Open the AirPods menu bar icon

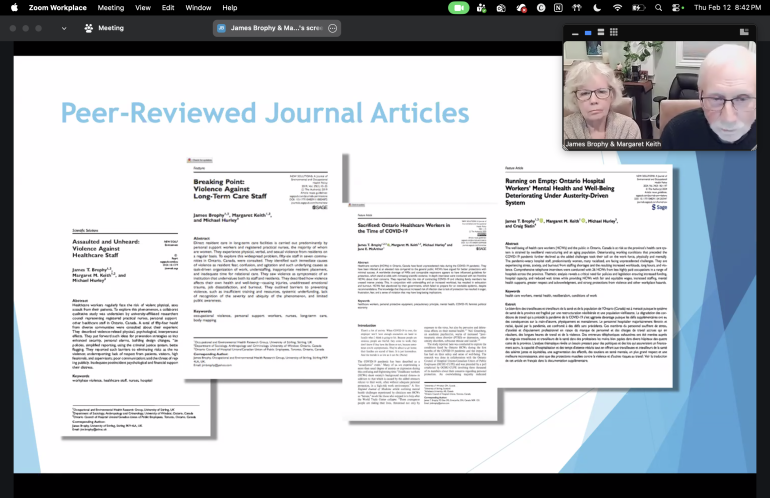click(x=577, y=7)
